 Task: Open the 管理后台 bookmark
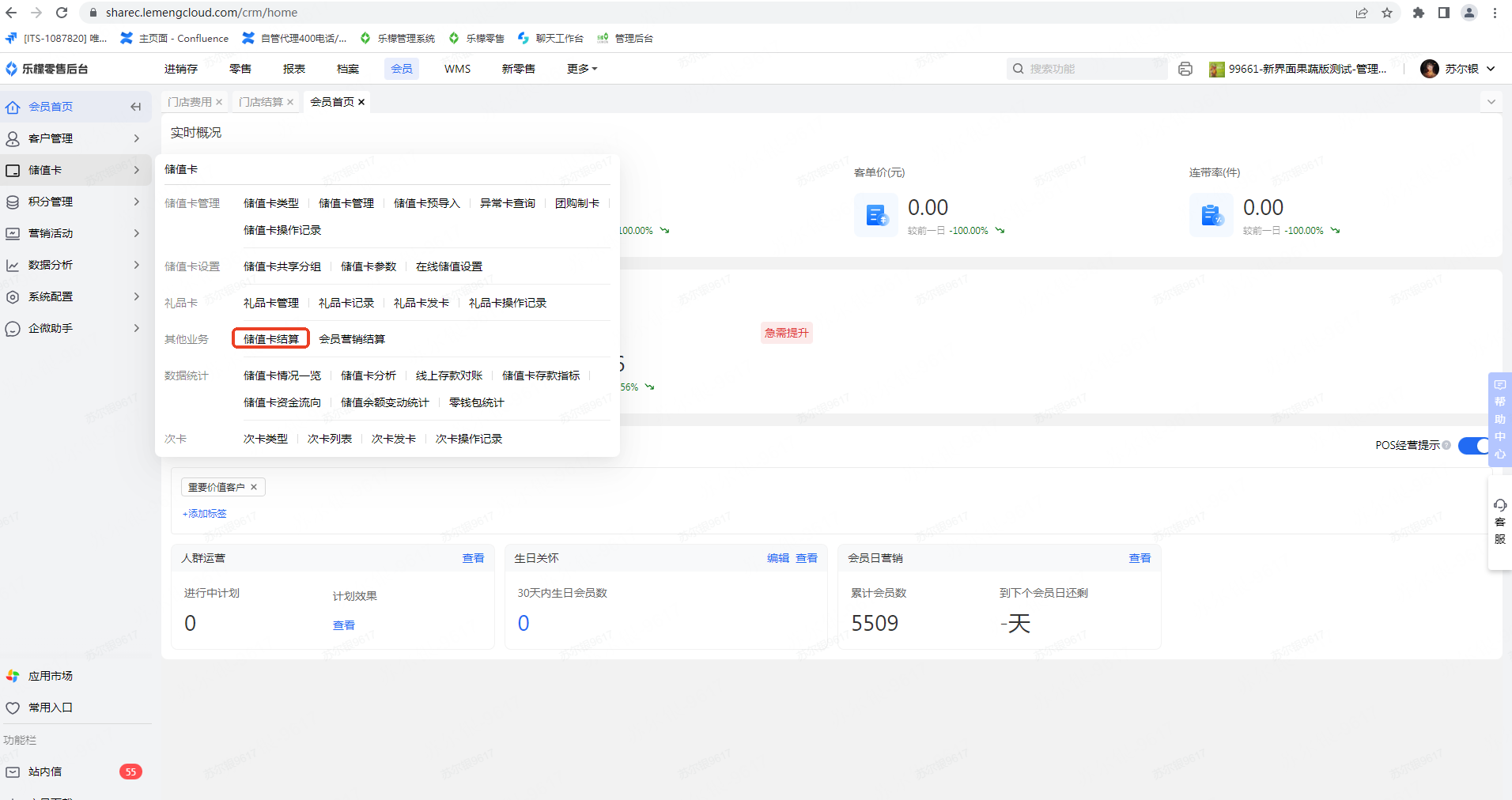click(x=626, y=38)
